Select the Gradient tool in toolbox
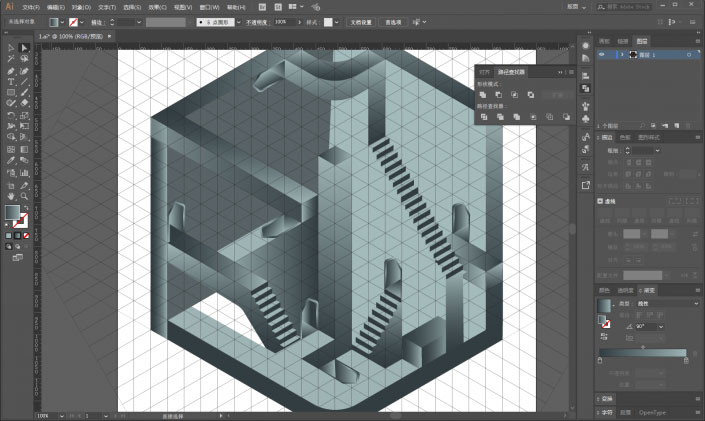The image size is (705, 421). [x=24, y=149]
